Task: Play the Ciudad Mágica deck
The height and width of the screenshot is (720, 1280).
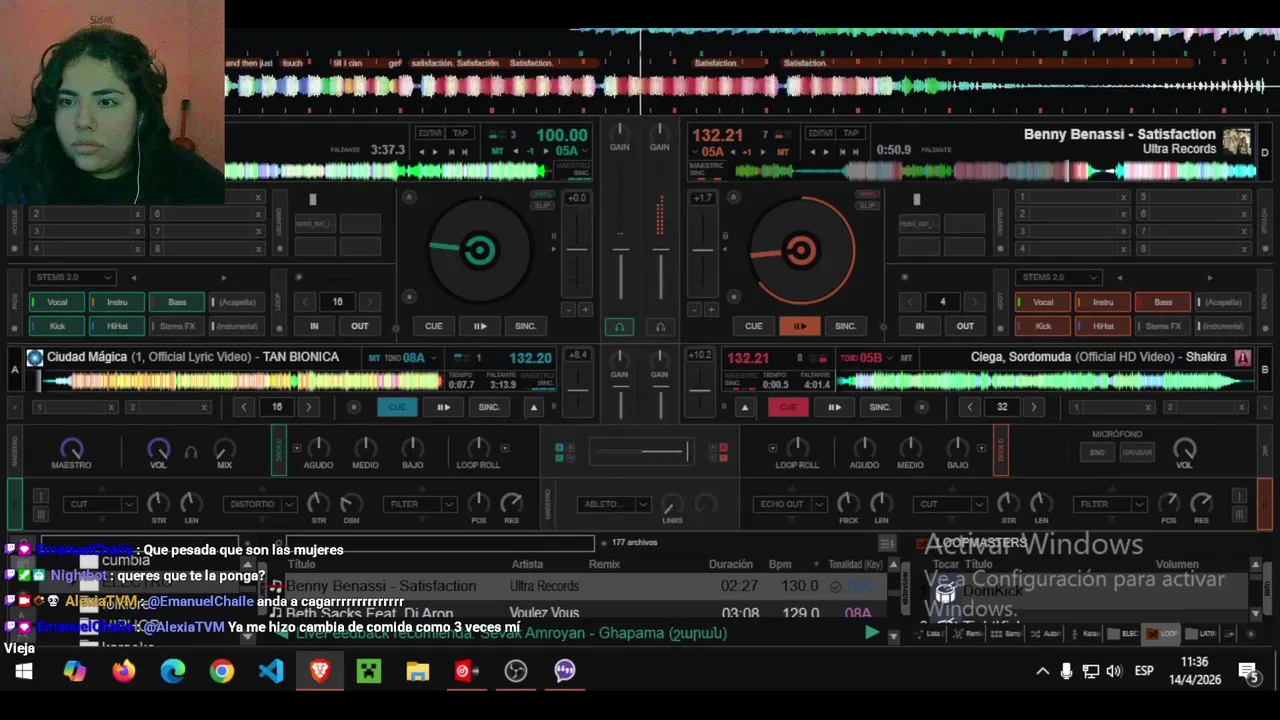Action: [443, 407]
